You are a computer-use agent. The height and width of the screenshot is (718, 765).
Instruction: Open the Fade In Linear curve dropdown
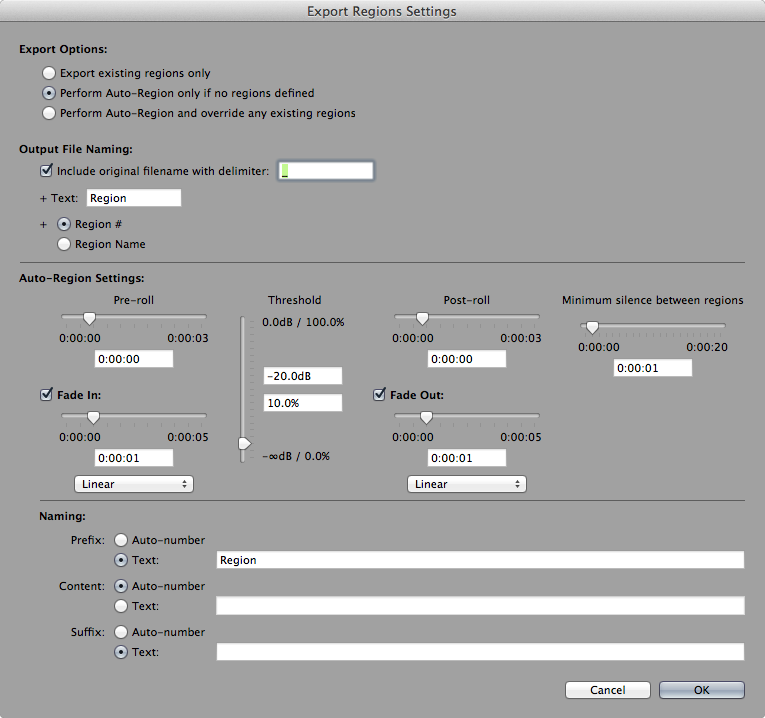134,484
